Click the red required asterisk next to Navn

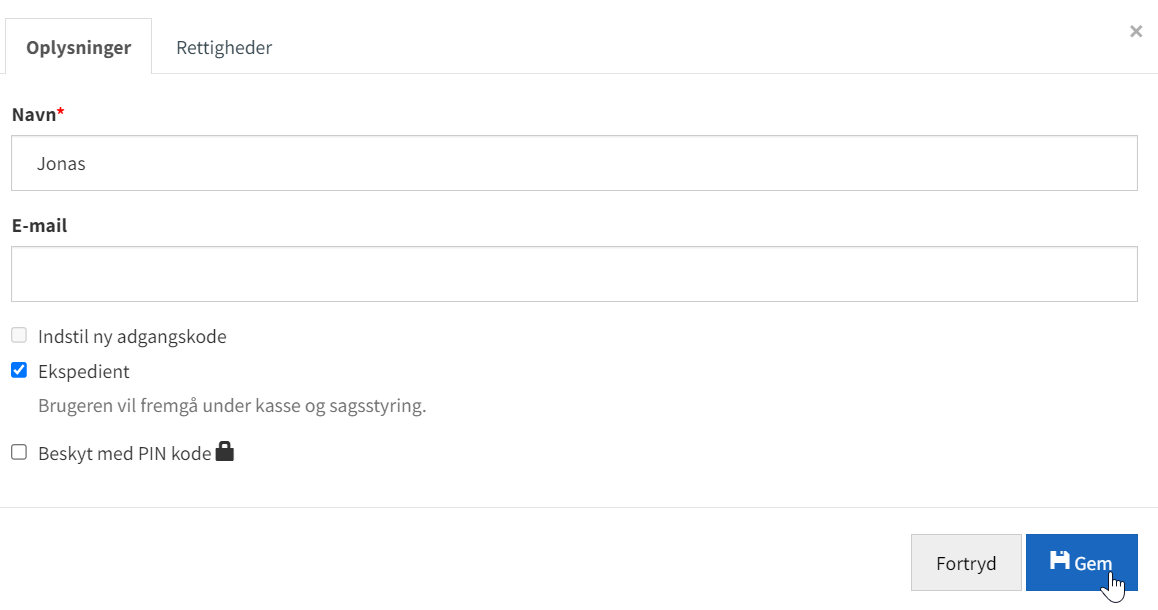61,112
